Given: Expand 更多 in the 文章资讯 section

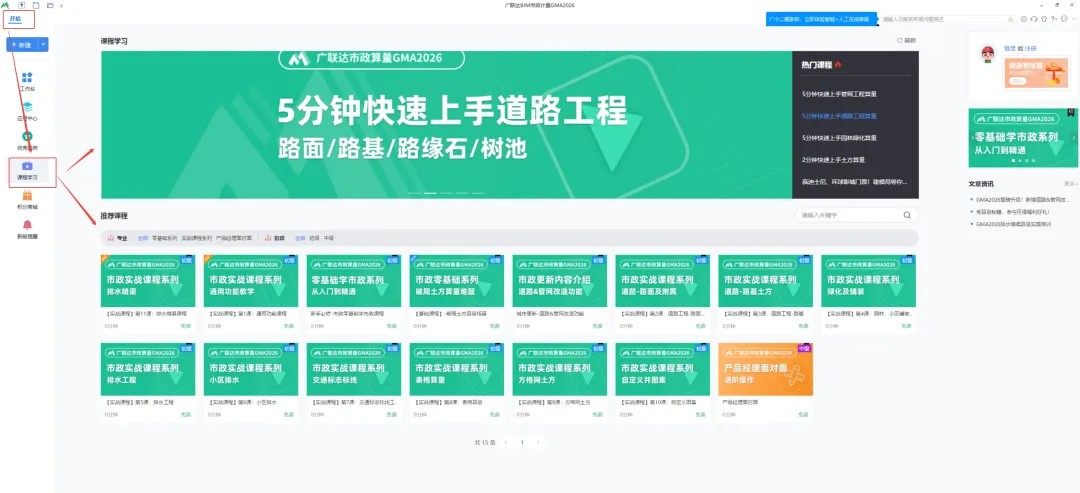Looking at the screenshot, I should [x=1070, y=184].
